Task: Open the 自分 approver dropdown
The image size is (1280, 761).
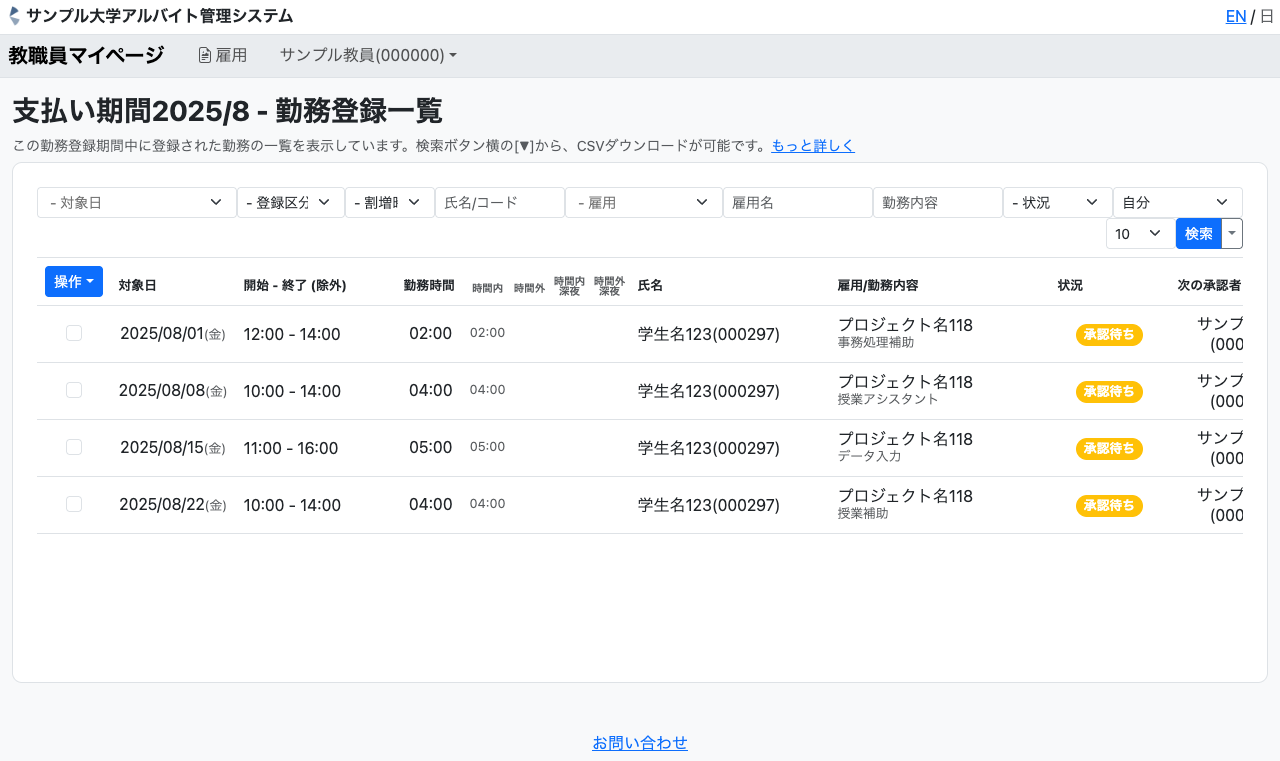Action: click(x=1178, y=202)
